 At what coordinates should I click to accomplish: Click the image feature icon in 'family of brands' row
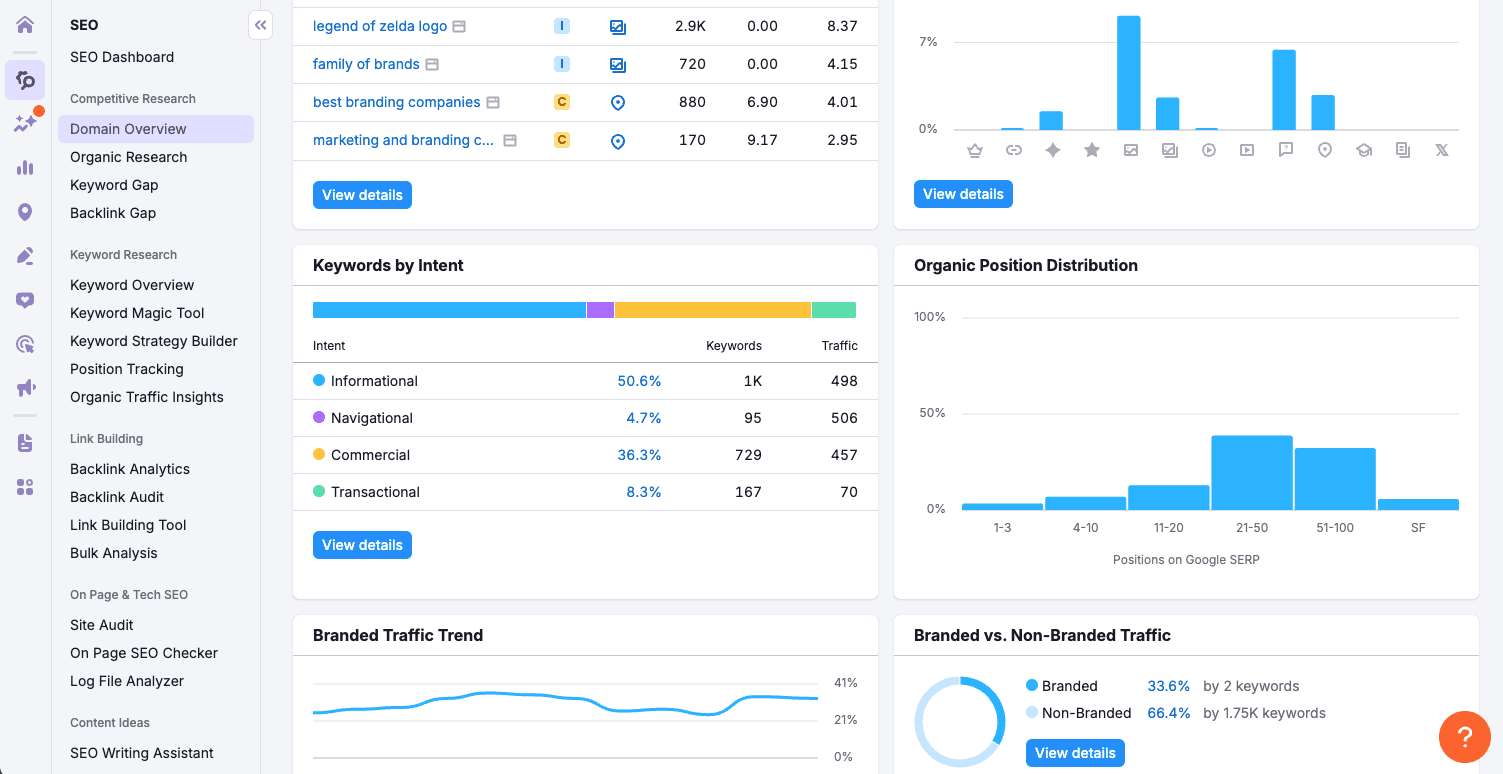(x=618, y=65)
